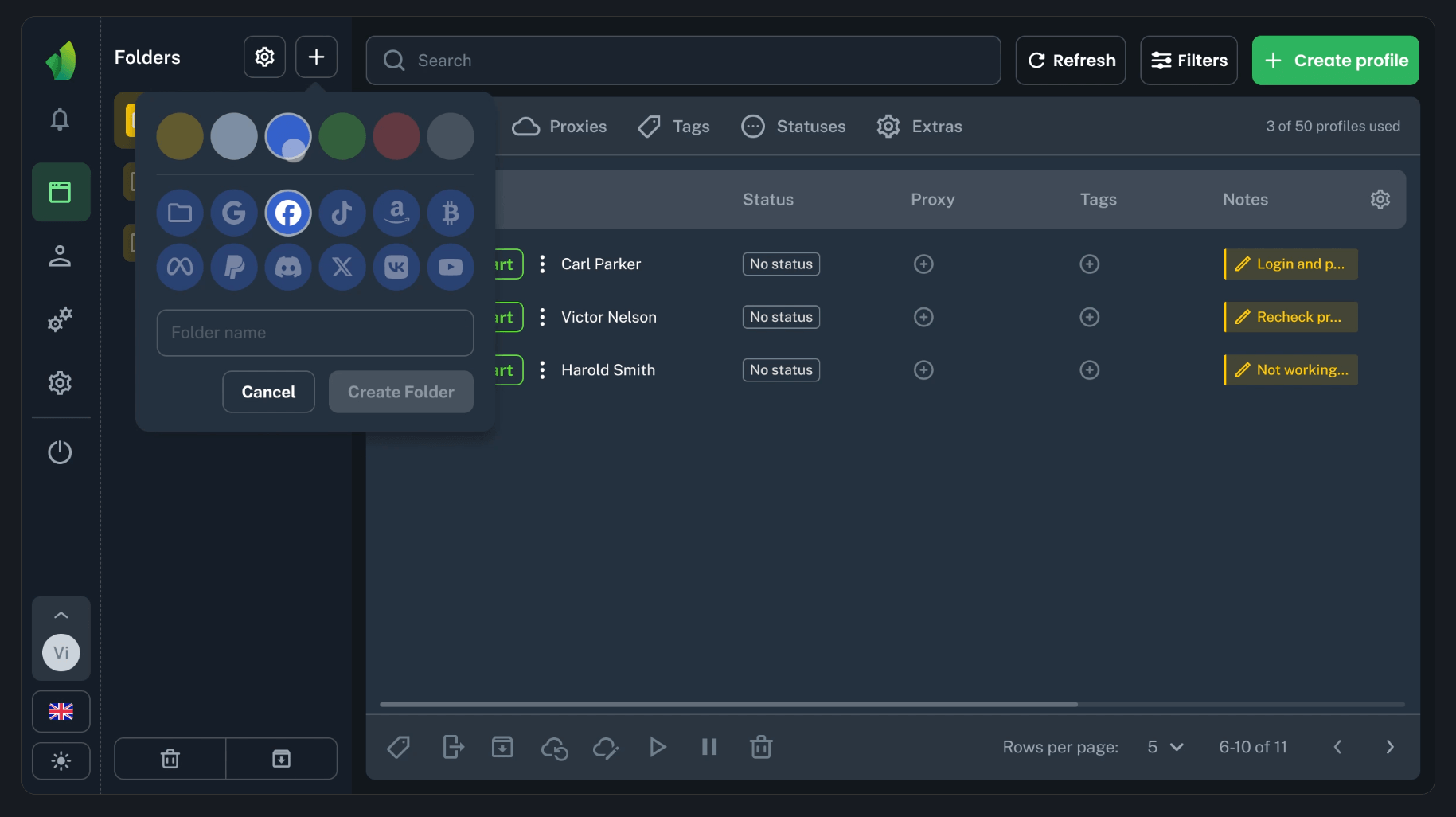Open table column settings gear
This screenshot has height=817, width=1456.
click(x=1380, y=199)
